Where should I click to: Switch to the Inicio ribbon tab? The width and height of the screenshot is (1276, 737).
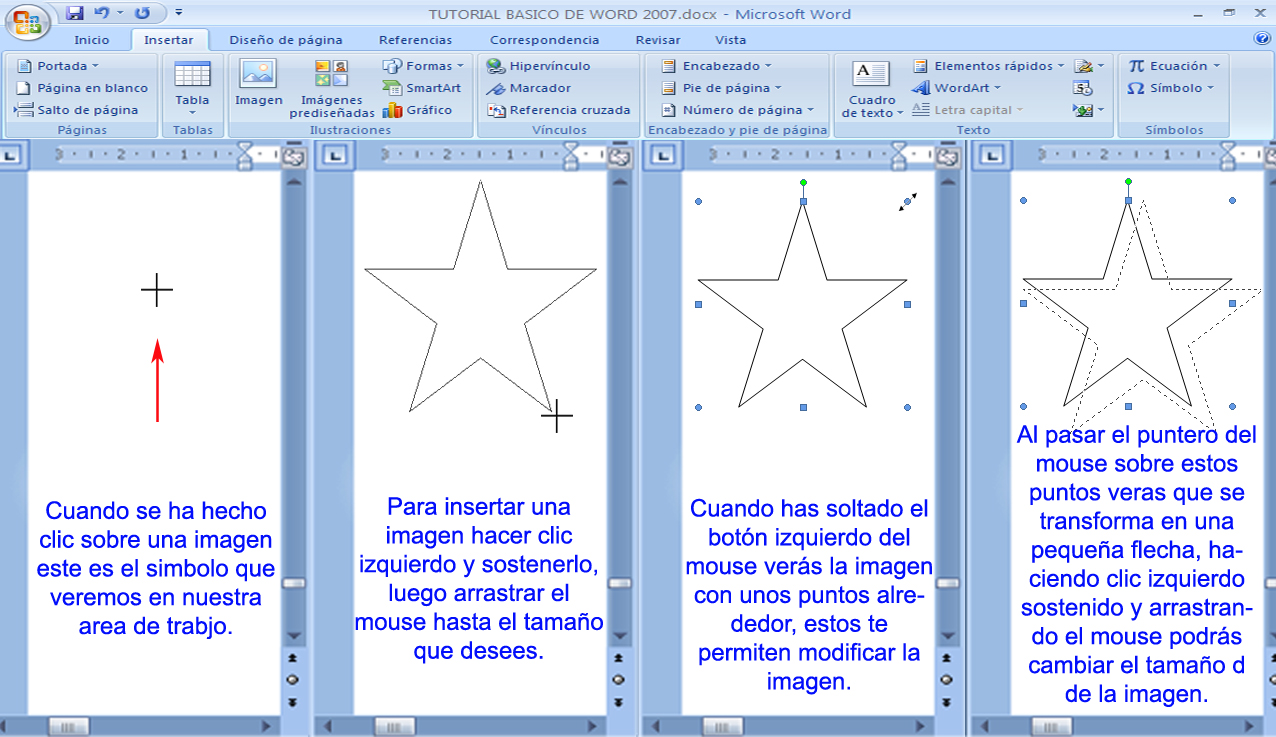point(93,39)
